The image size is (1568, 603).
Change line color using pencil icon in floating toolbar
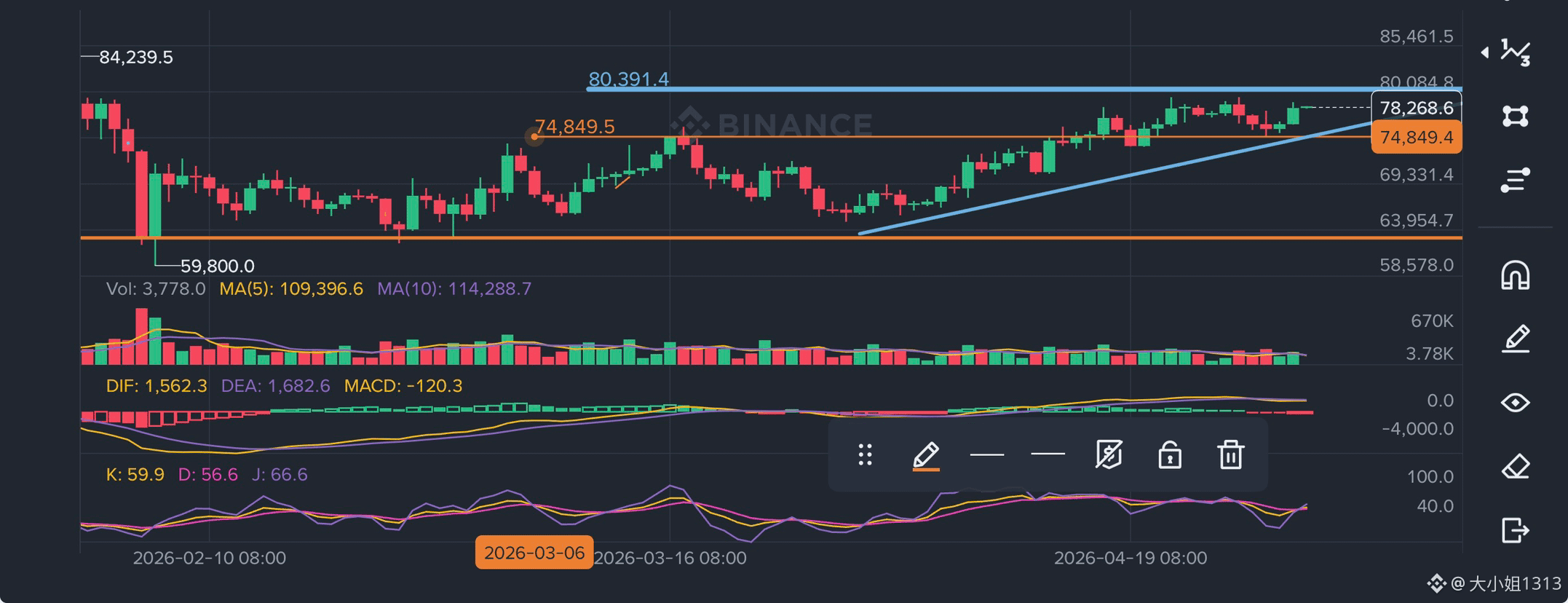coord(926,456)
